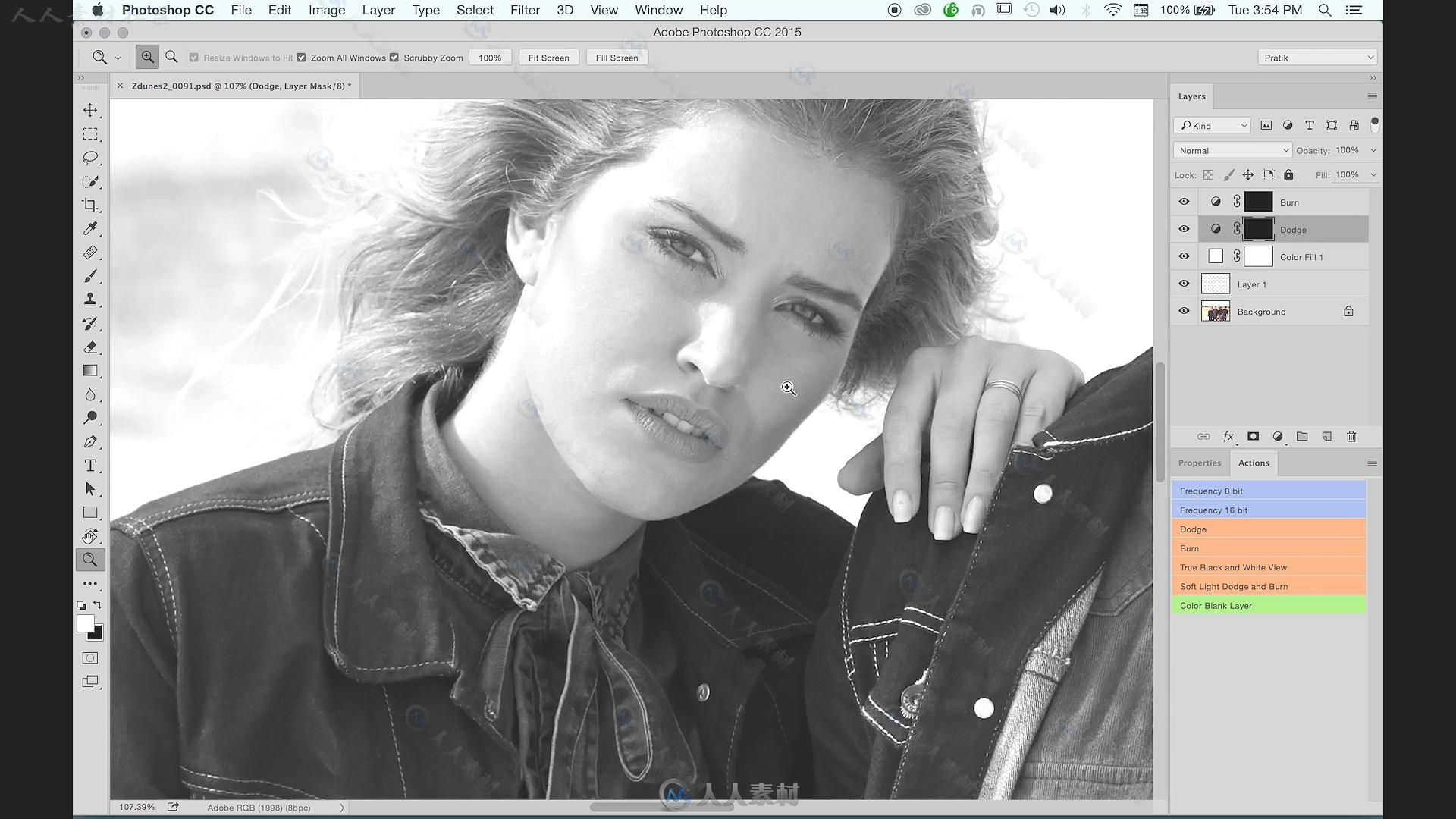1456x819 pixels.
Task: Click the Fit Screen button
Action: [x=548, y=58]
